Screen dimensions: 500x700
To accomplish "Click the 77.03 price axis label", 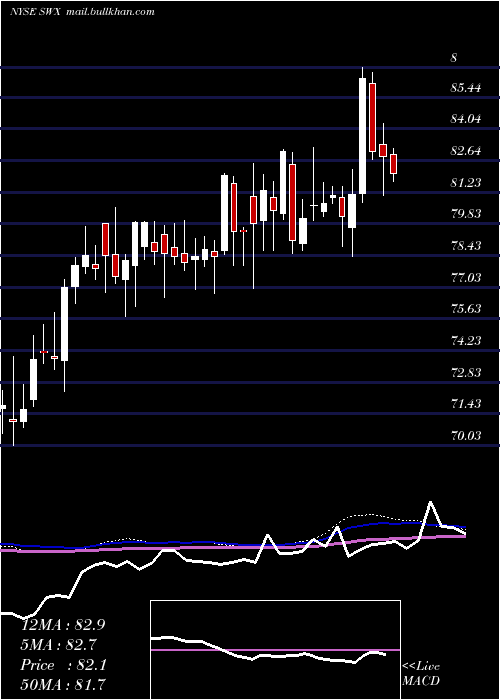I will (x=466, y=278).
